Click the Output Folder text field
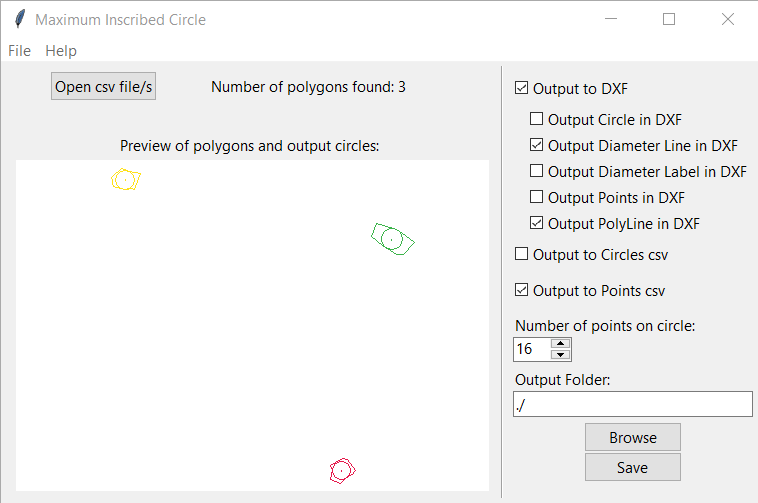758x503 pixels. pyautogui.click(x=633, y=404)
